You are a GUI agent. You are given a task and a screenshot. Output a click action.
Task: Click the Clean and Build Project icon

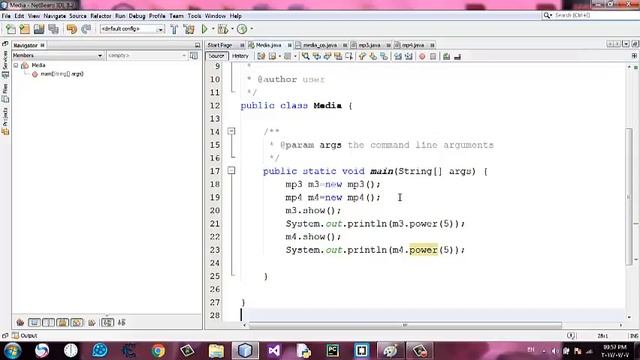tap(189, 29)
